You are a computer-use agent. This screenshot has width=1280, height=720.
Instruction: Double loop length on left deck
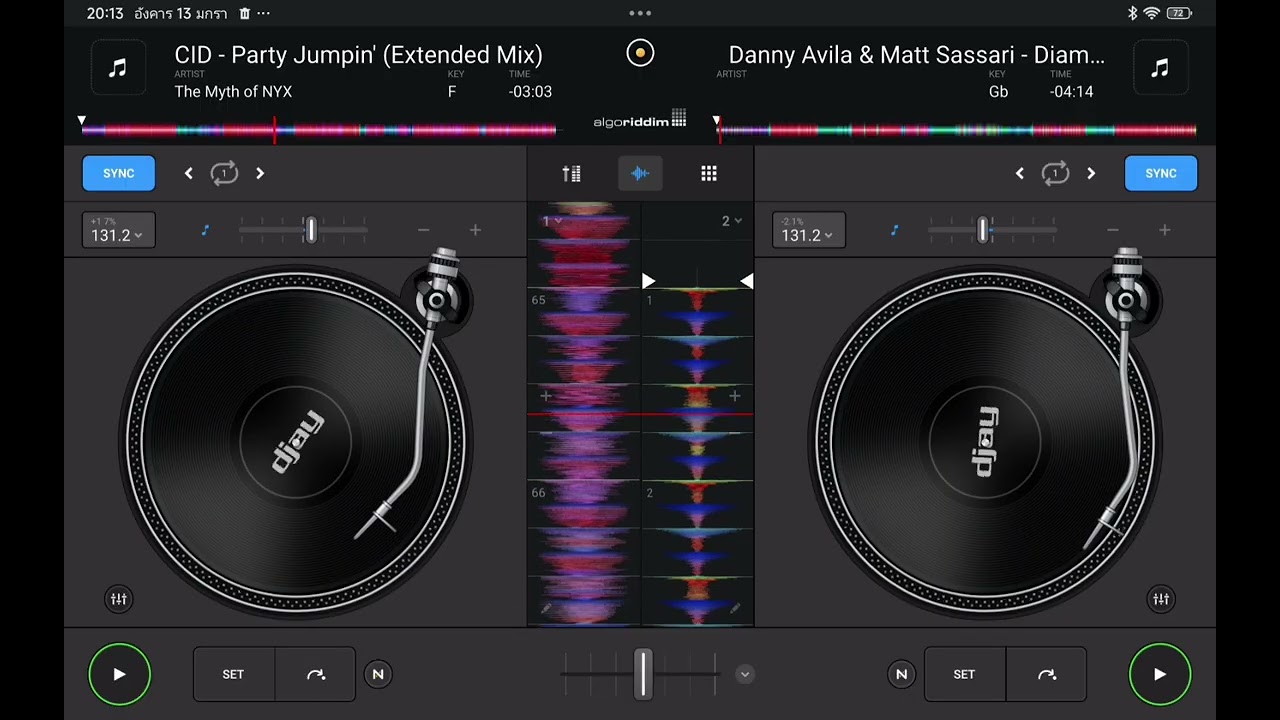click(x=260, y=173)
